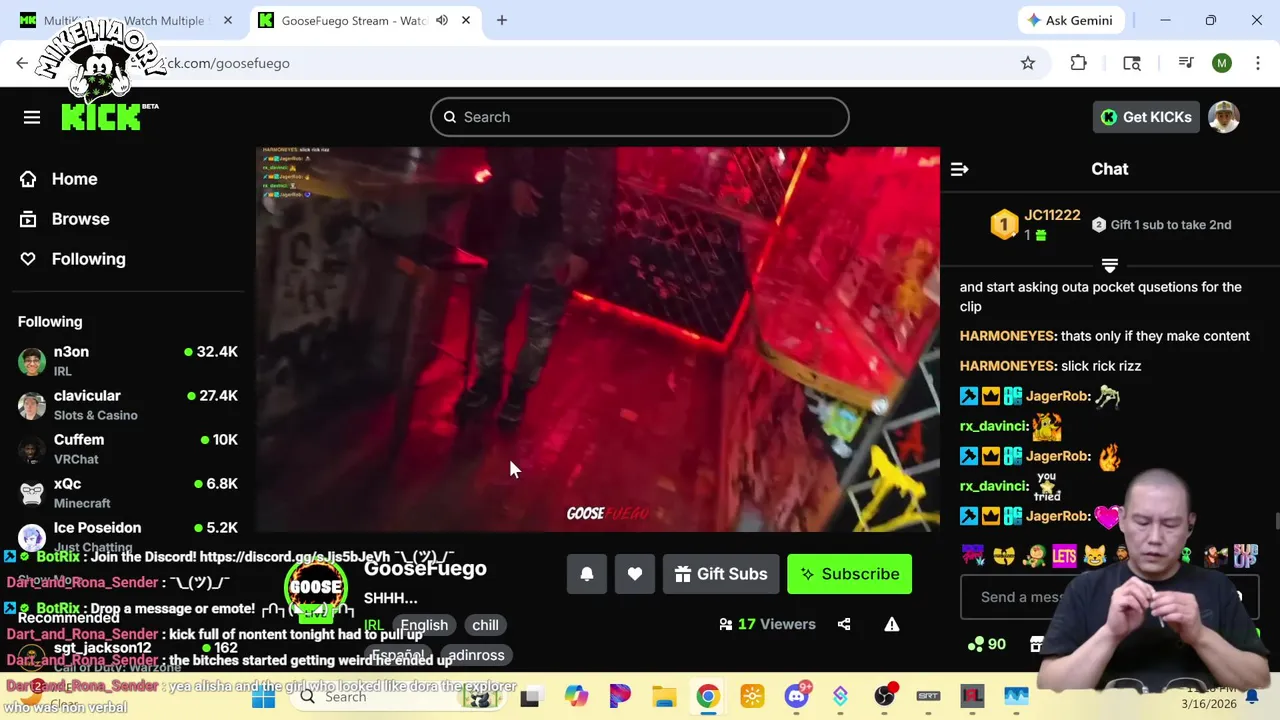This screenshot has width=1280, height=720.
Task: Bookmark this page with the star icon
Action: pyautogui.click(x=1028, y=63)
